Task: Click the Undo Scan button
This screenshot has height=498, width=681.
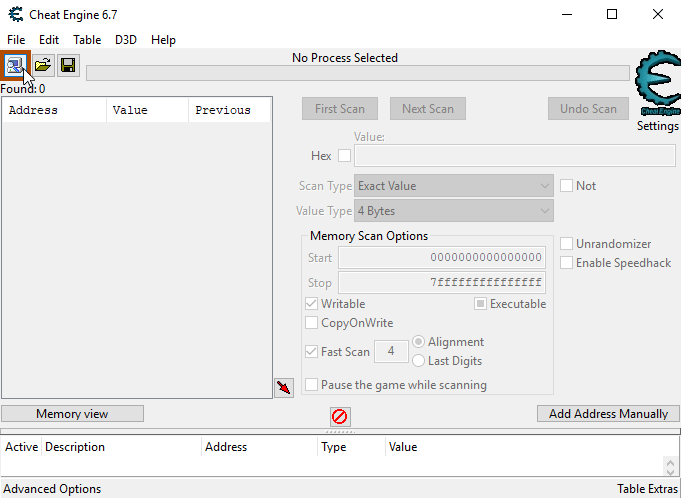Action: click(588, 109)
